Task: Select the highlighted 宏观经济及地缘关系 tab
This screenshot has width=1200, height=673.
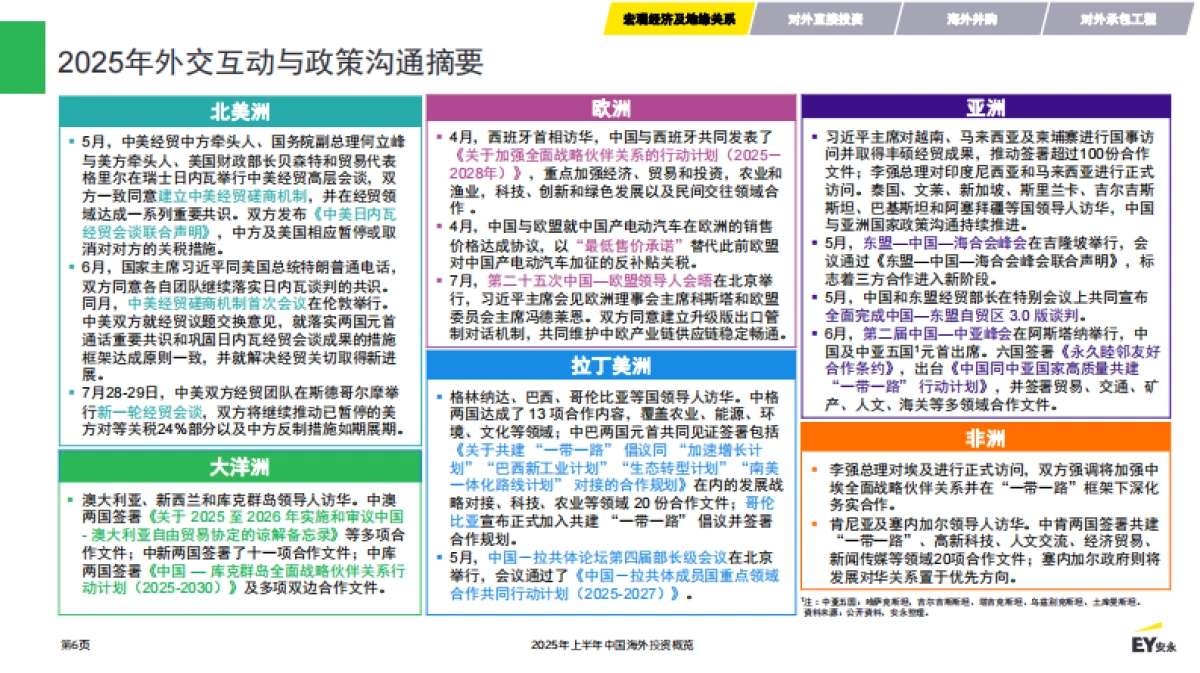Action: [x=682, y=16]
